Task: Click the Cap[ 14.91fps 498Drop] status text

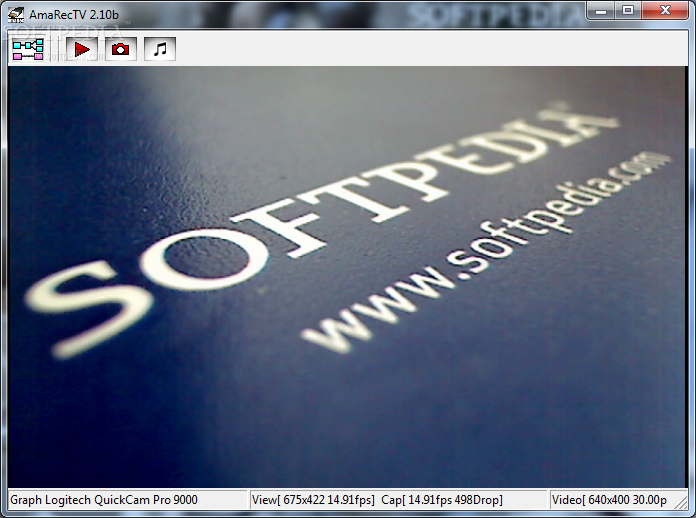Action: tap(442, 500)
